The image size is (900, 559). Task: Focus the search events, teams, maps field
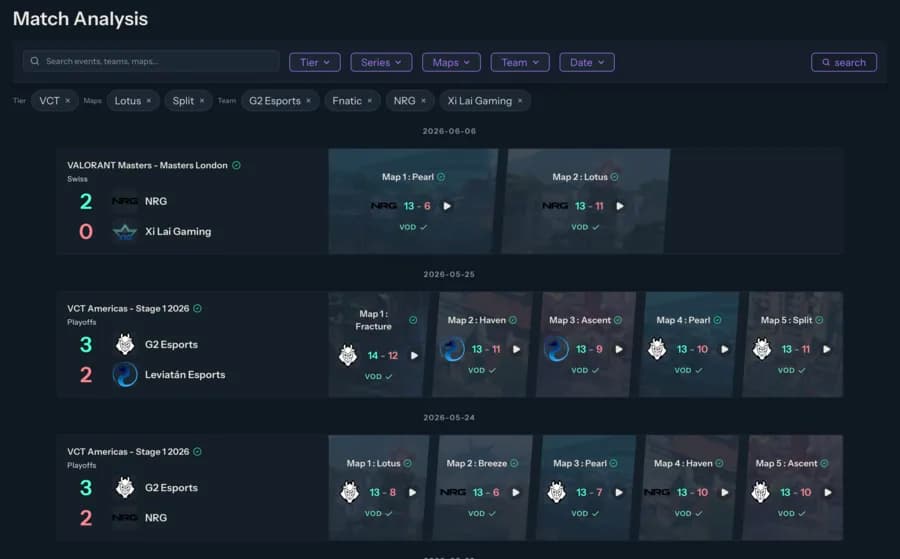[151, 61]
